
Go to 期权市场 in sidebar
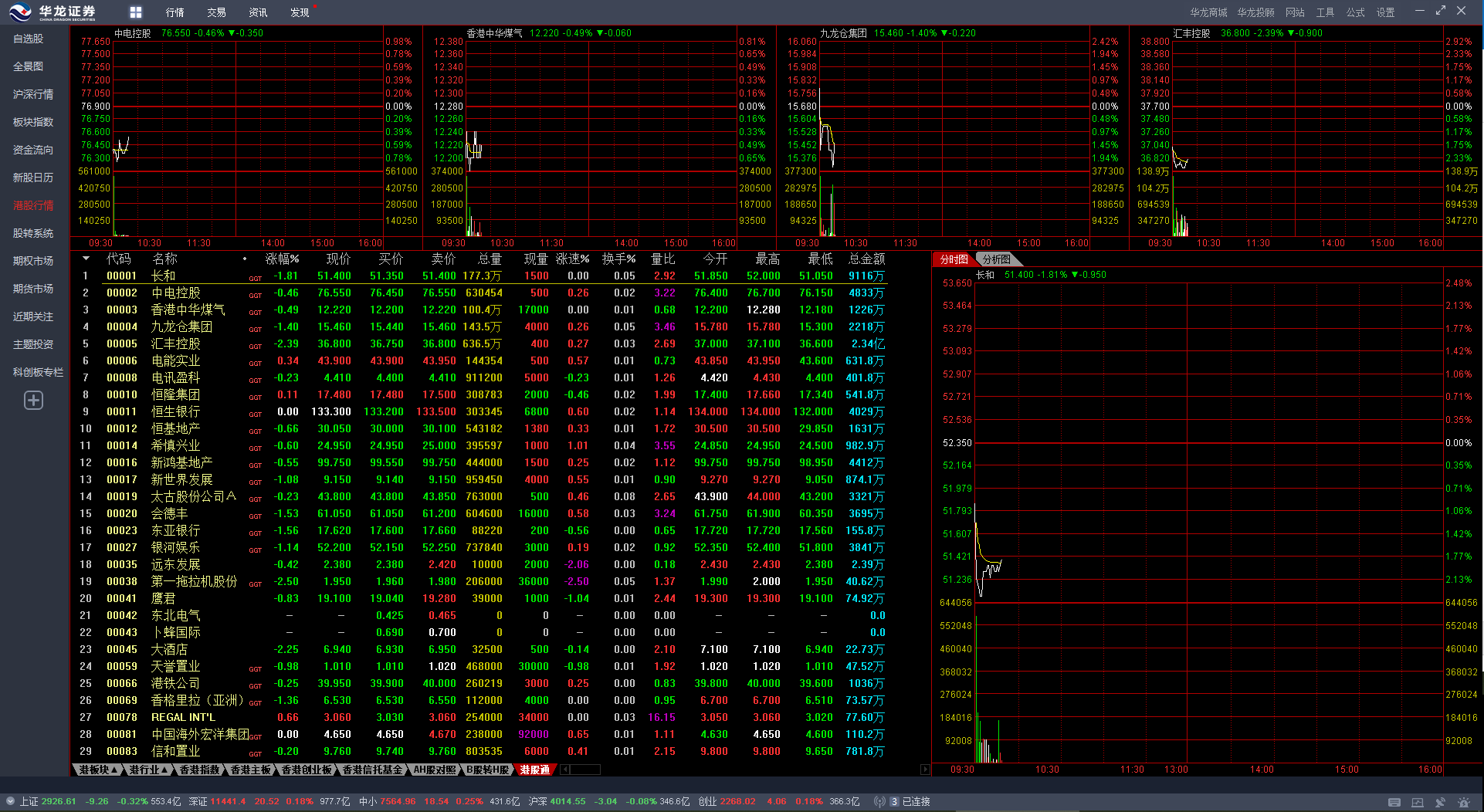33,261
